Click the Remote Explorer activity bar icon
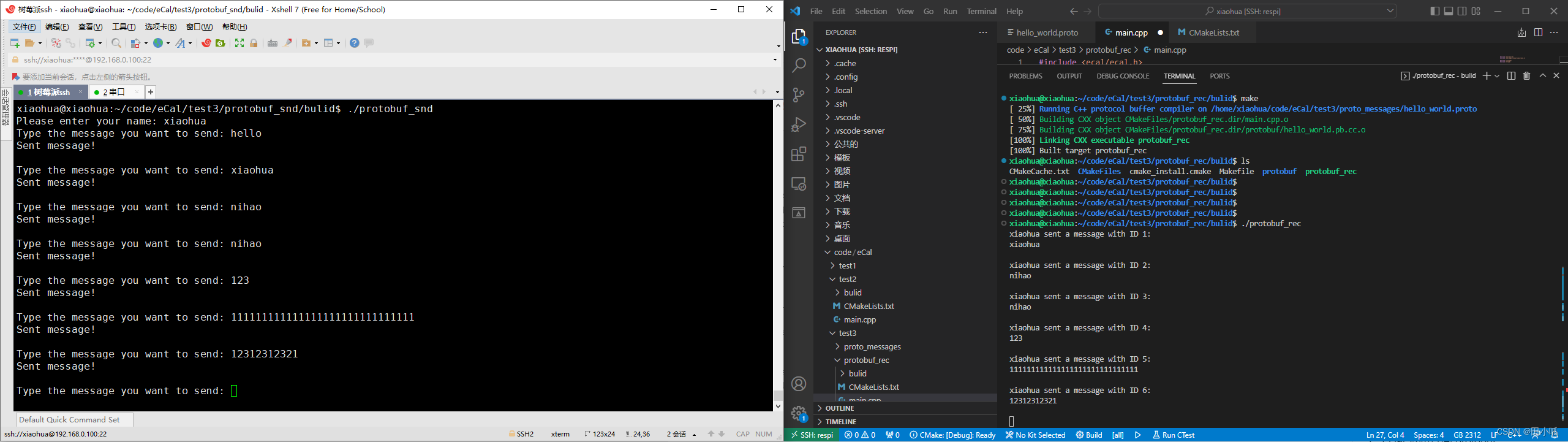Screen dimensions: 1568x442 point(799,183)
